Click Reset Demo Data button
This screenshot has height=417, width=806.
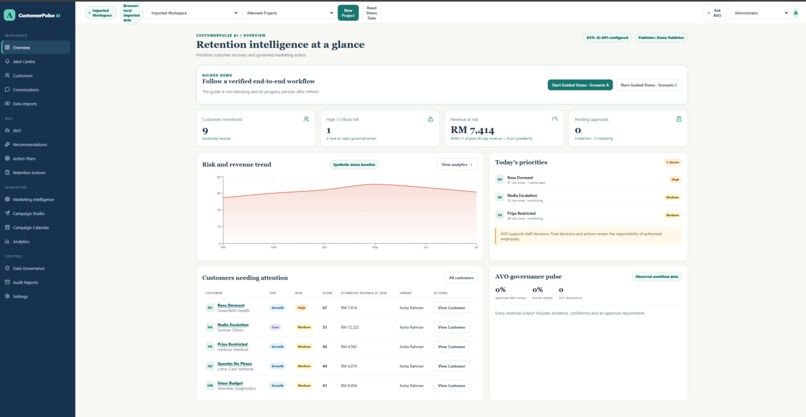372,13
